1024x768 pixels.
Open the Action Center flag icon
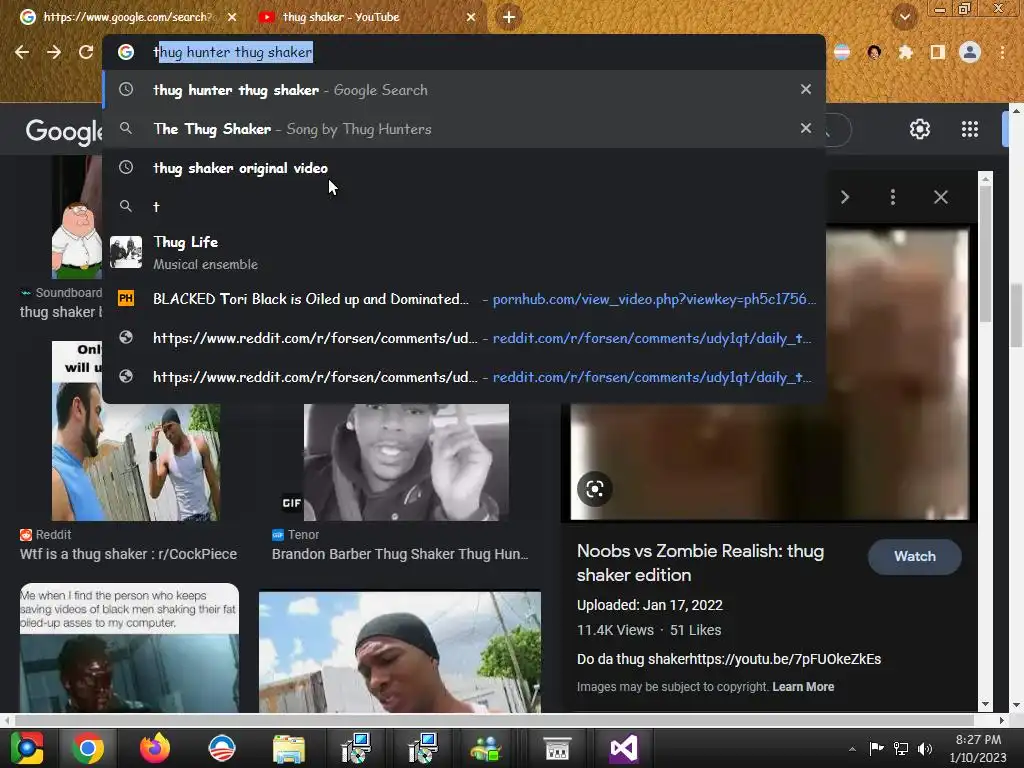click(876, 748)
